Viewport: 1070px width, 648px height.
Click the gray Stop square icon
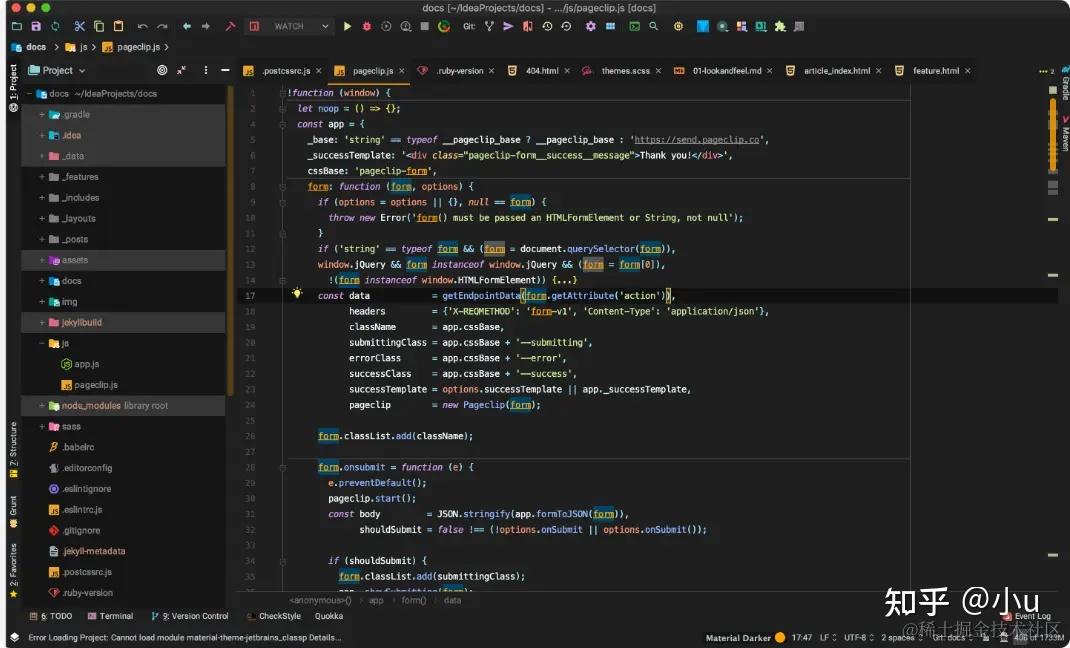424,27
